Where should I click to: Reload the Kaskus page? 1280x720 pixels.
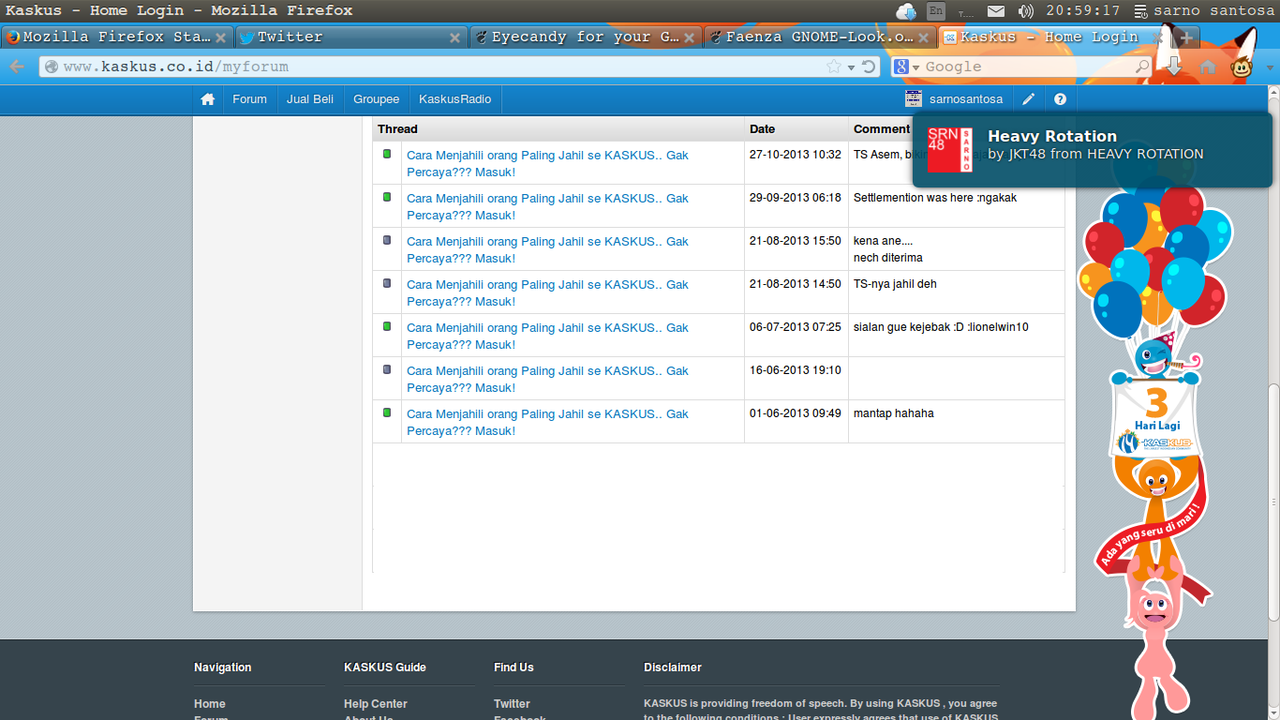(x=869, y=67)
